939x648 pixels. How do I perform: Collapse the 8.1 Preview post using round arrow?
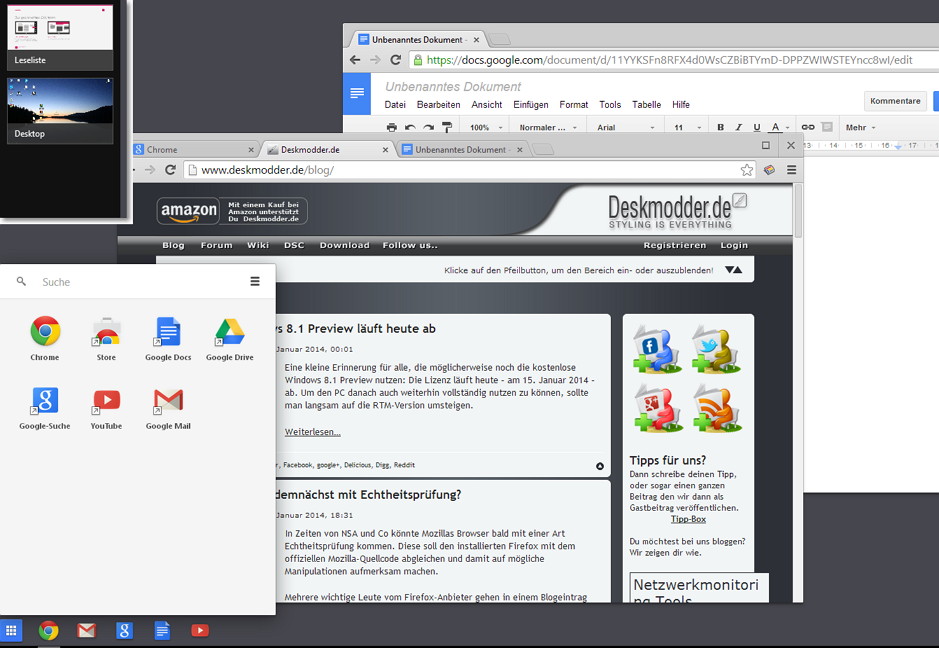tap(599, 466)
